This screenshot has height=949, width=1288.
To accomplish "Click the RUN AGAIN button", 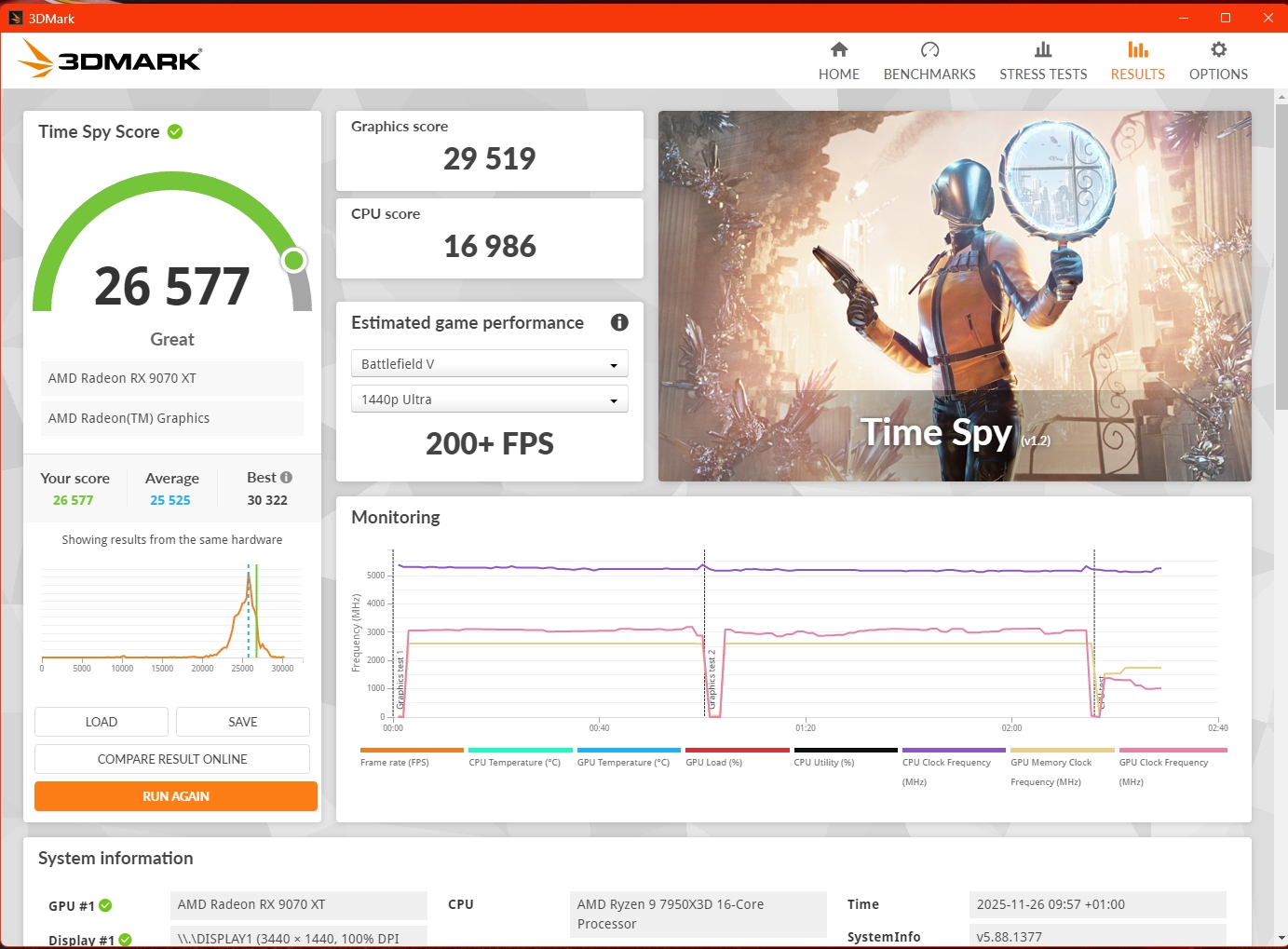I will 176,796.
